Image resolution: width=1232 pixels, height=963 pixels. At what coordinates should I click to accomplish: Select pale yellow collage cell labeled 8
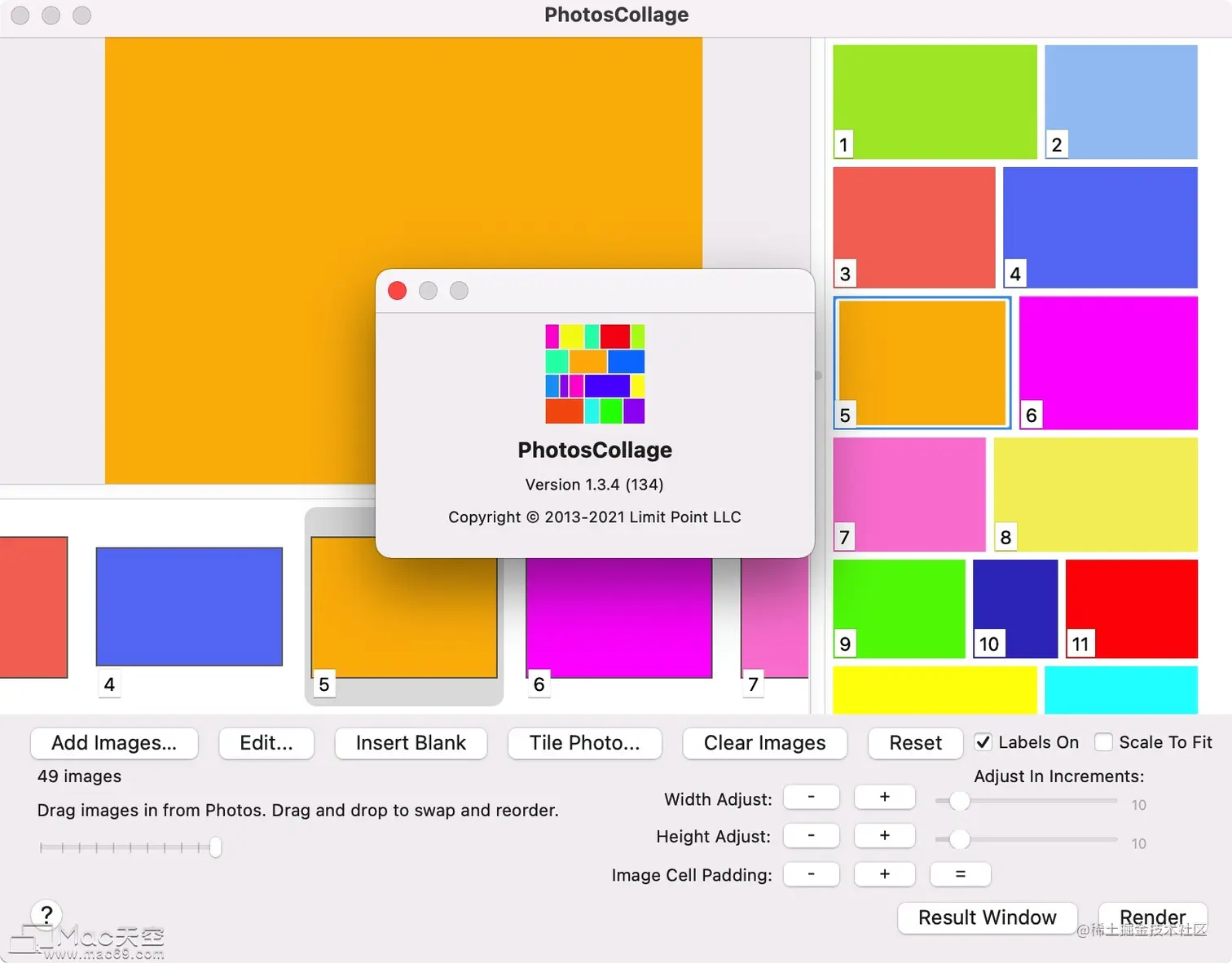[x=1096, y=495]
